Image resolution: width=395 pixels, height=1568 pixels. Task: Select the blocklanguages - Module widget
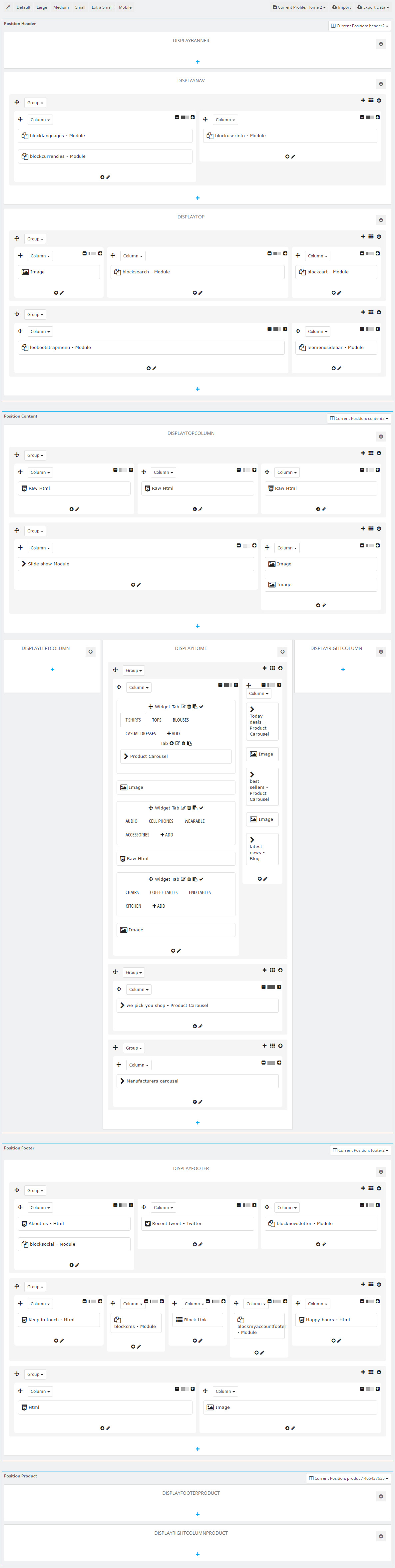coord(105,136)
